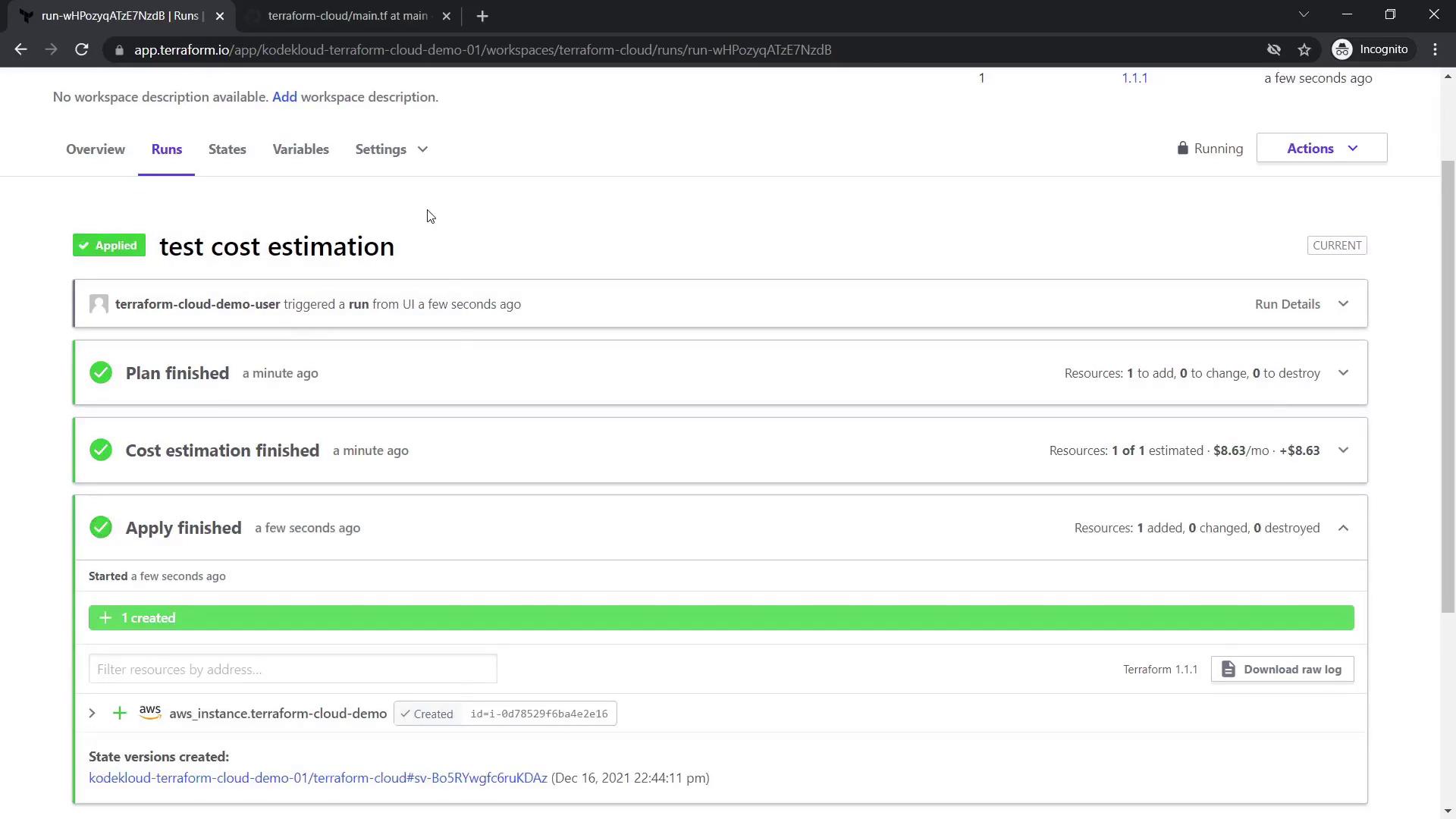Screen dimensions: 1456x819
Task: Click the AWS provider logo icon
Action: click(150, 712)
